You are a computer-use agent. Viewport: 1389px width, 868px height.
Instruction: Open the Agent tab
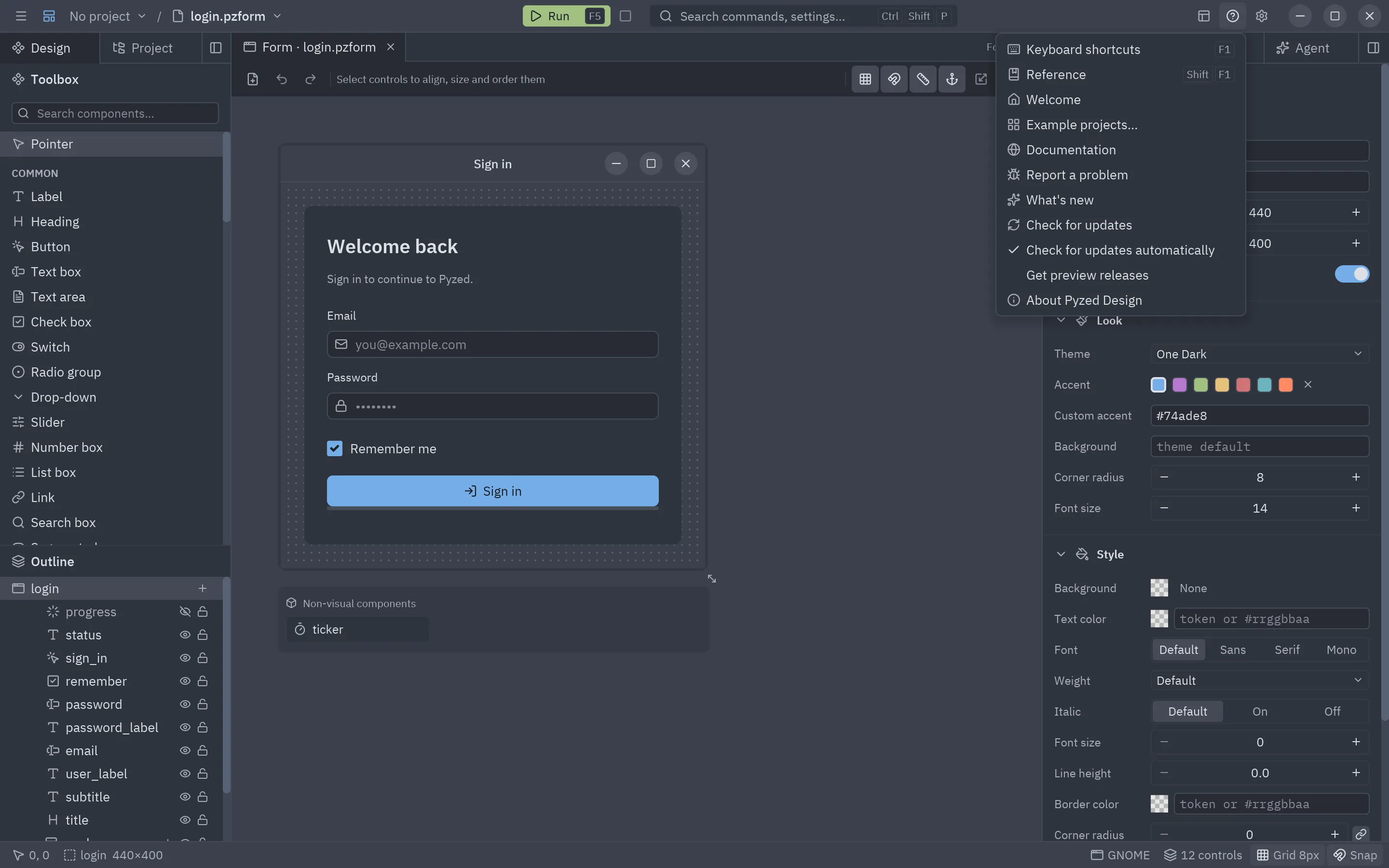[x=1310, y=48]
